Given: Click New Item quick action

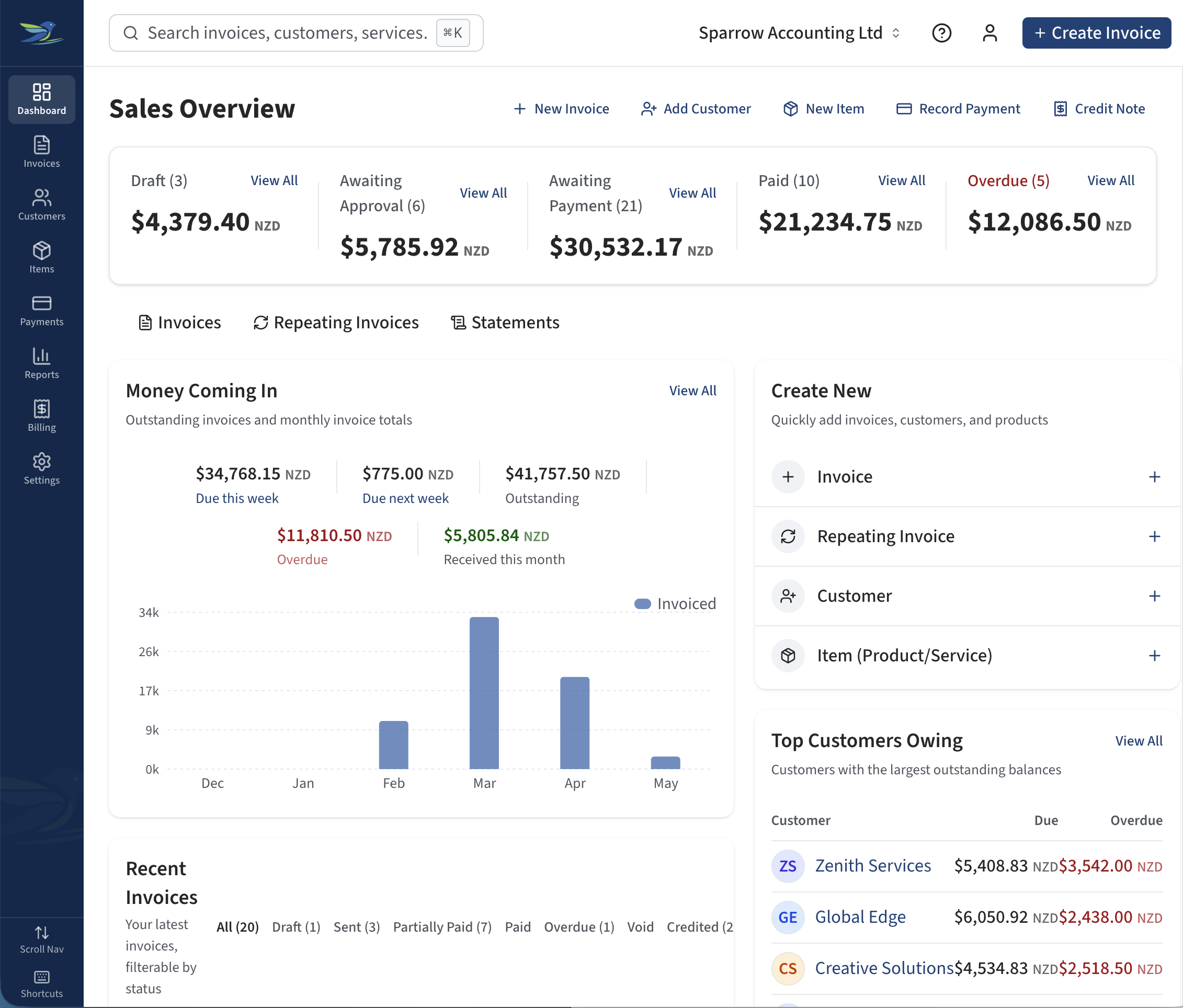Looking at the screenshot, I should tap(823, 108).
